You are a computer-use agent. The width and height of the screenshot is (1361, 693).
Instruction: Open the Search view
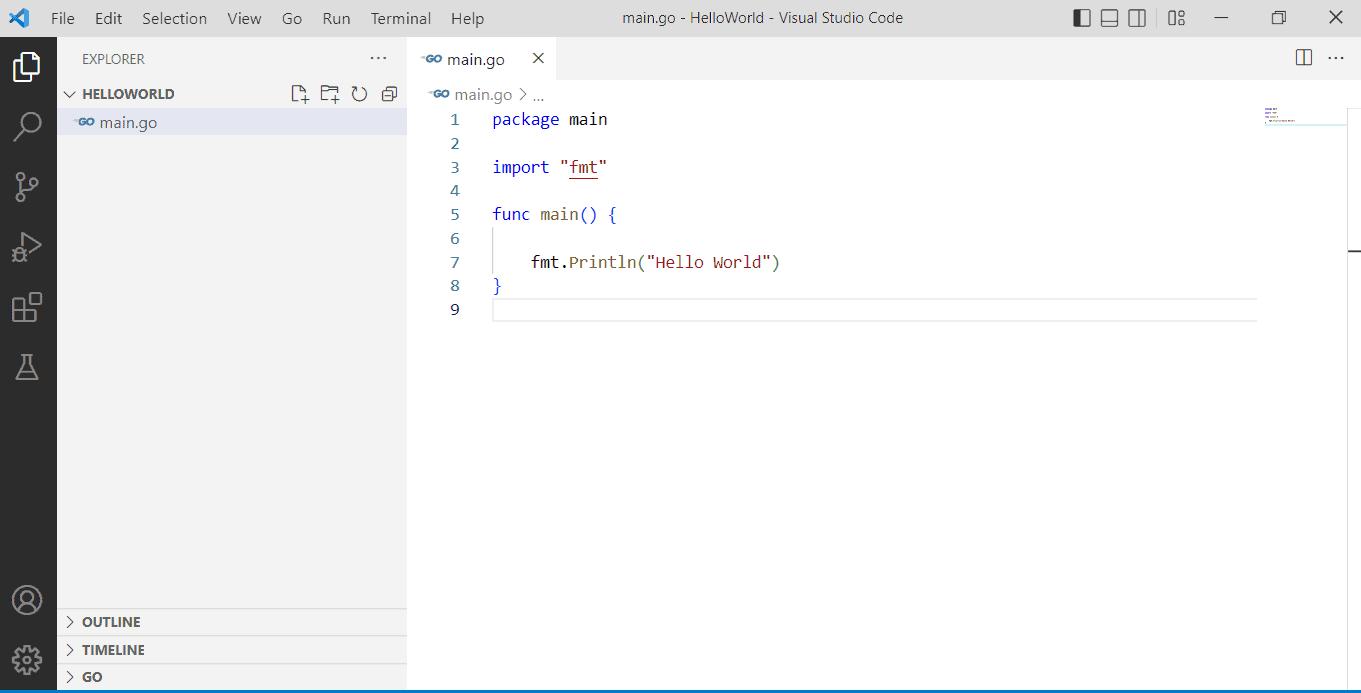point(28,125)
